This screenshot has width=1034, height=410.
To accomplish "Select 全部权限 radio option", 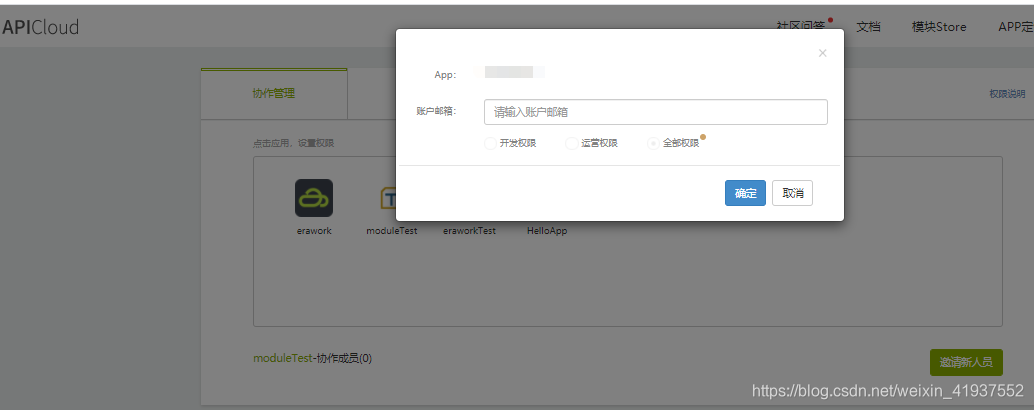I will click(653, 143).
